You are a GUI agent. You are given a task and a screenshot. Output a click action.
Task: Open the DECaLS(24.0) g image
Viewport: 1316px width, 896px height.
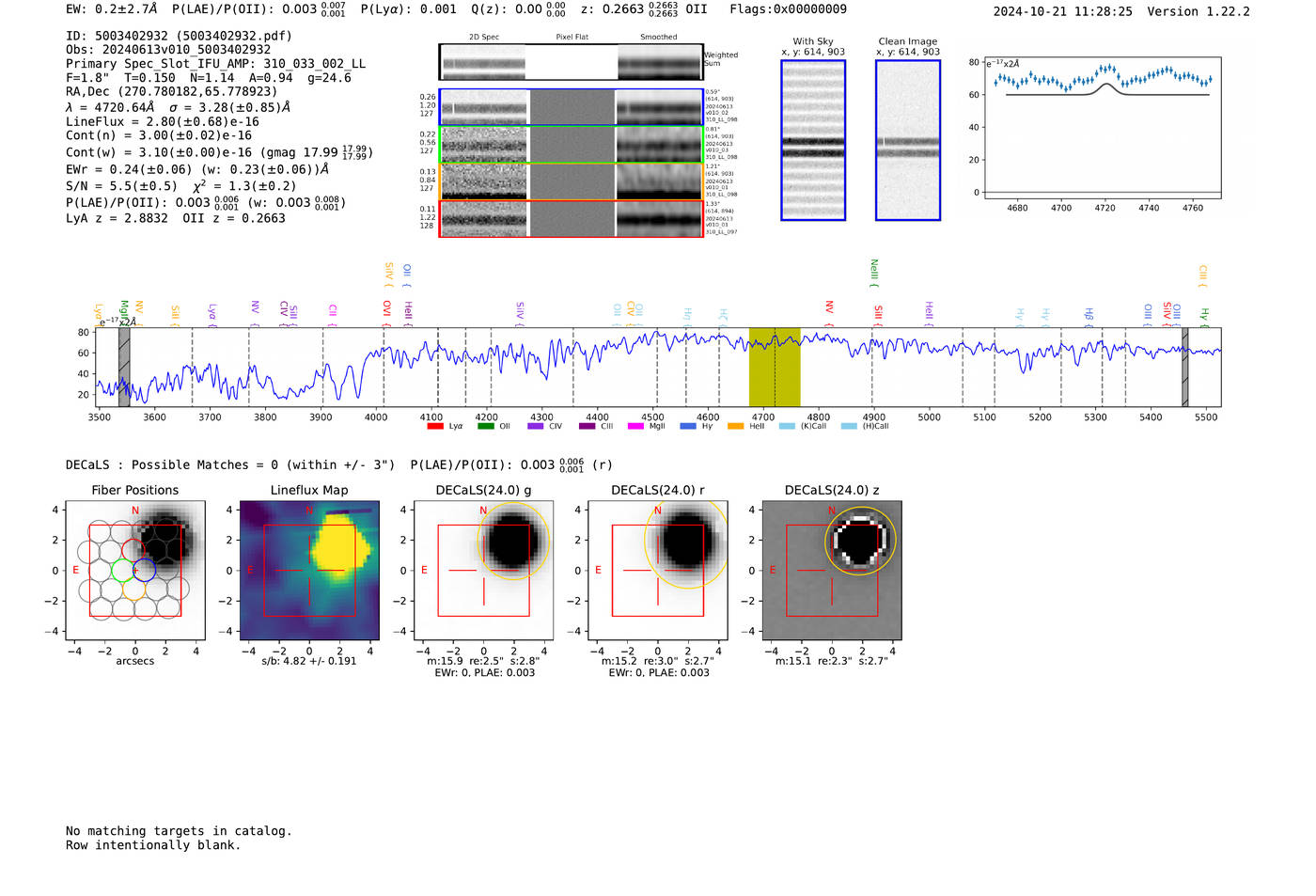[x=483, y=570]
